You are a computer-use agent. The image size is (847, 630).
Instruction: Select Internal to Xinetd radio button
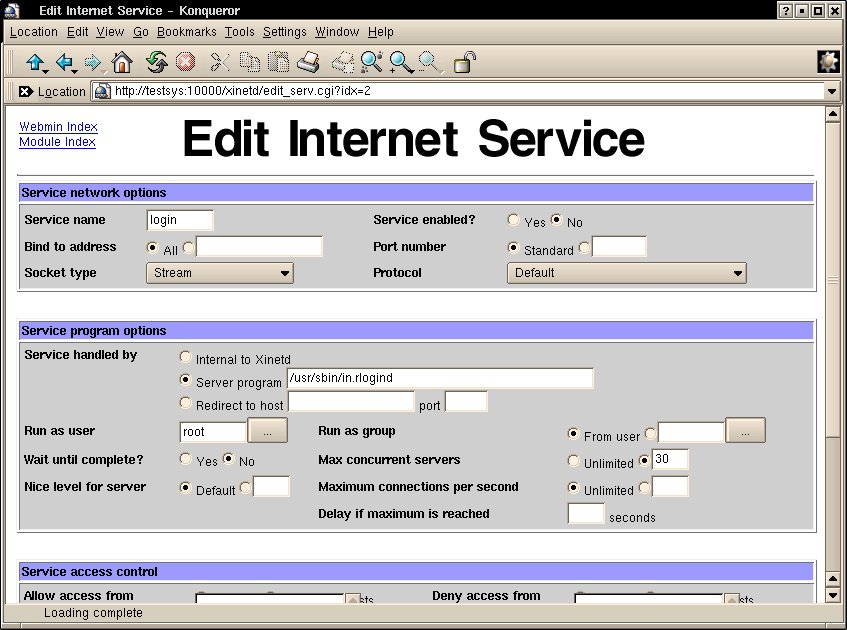pos(186,357)
